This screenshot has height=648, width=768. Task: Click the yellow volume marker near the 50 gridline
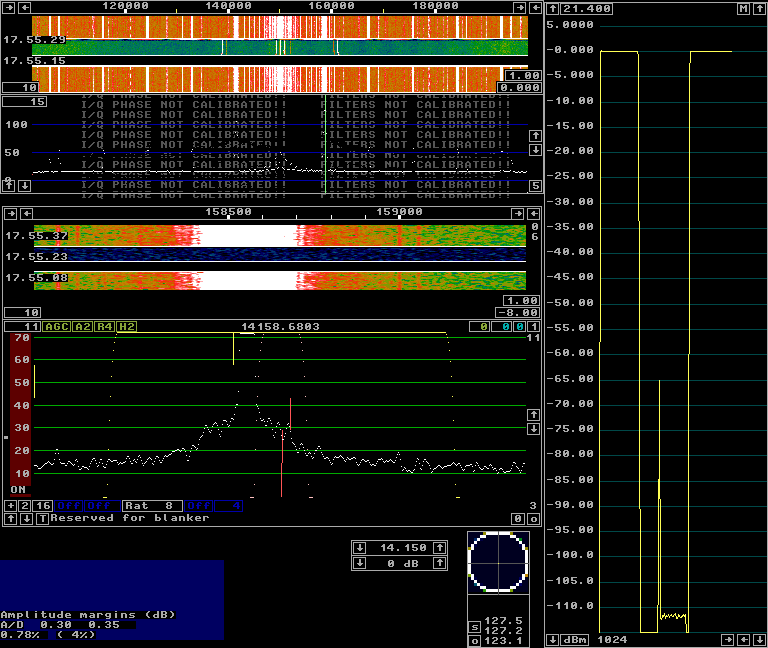34,381
